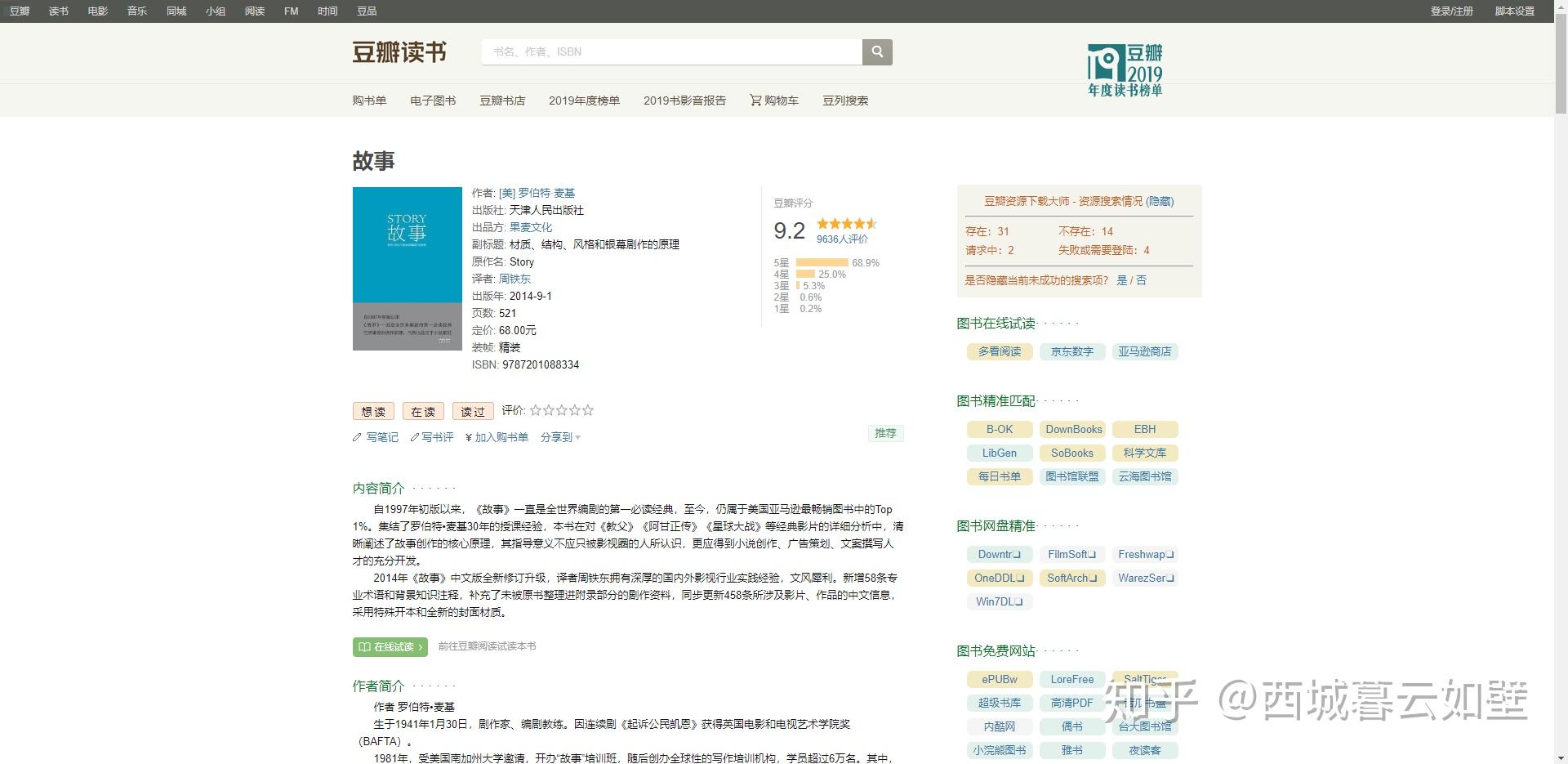
Task: Open the FilmSoft netdisk tag
Action: point(1072,554)
